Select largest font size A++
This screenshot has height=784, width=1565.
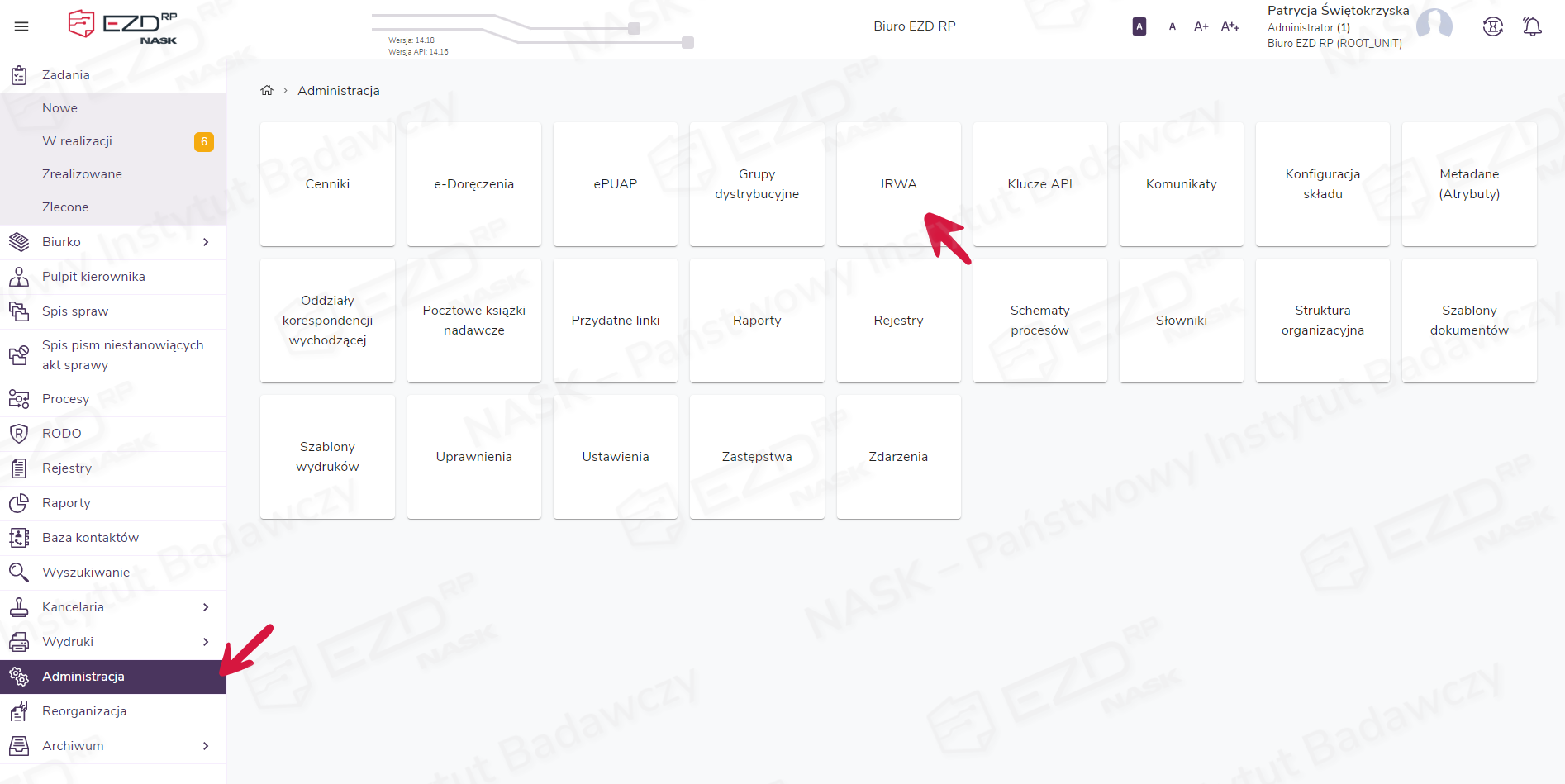[x=1230, y=26]
